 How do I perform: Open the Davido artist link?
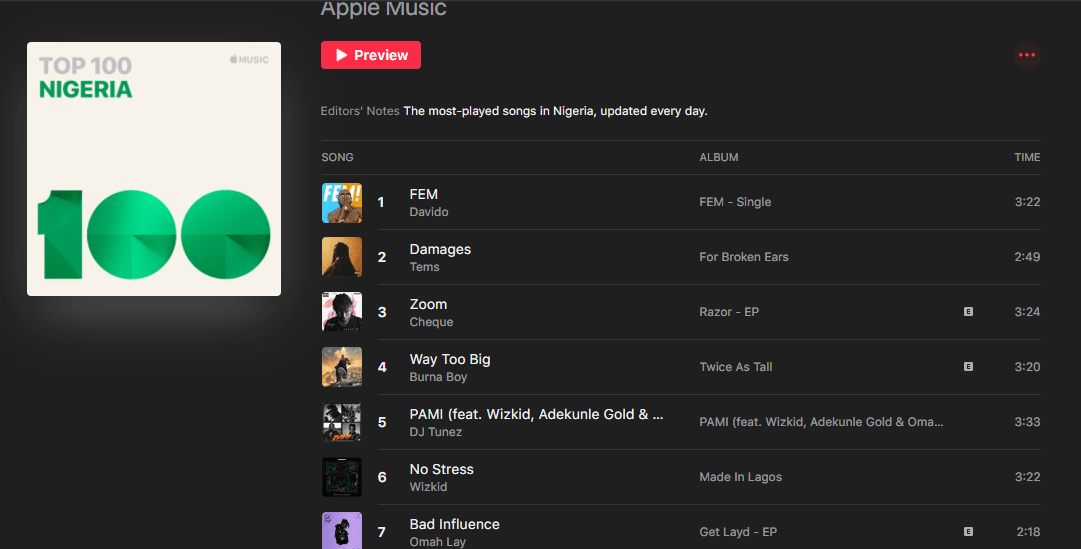pos(429,213)
